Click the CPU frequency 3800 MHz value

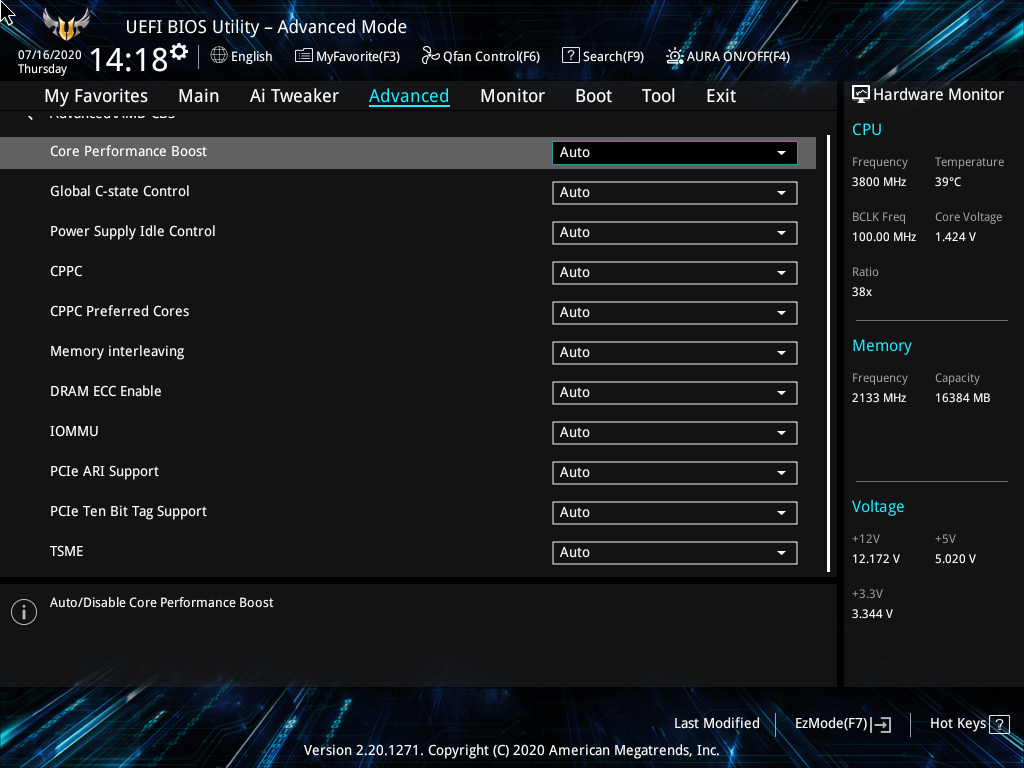point(878,182)
